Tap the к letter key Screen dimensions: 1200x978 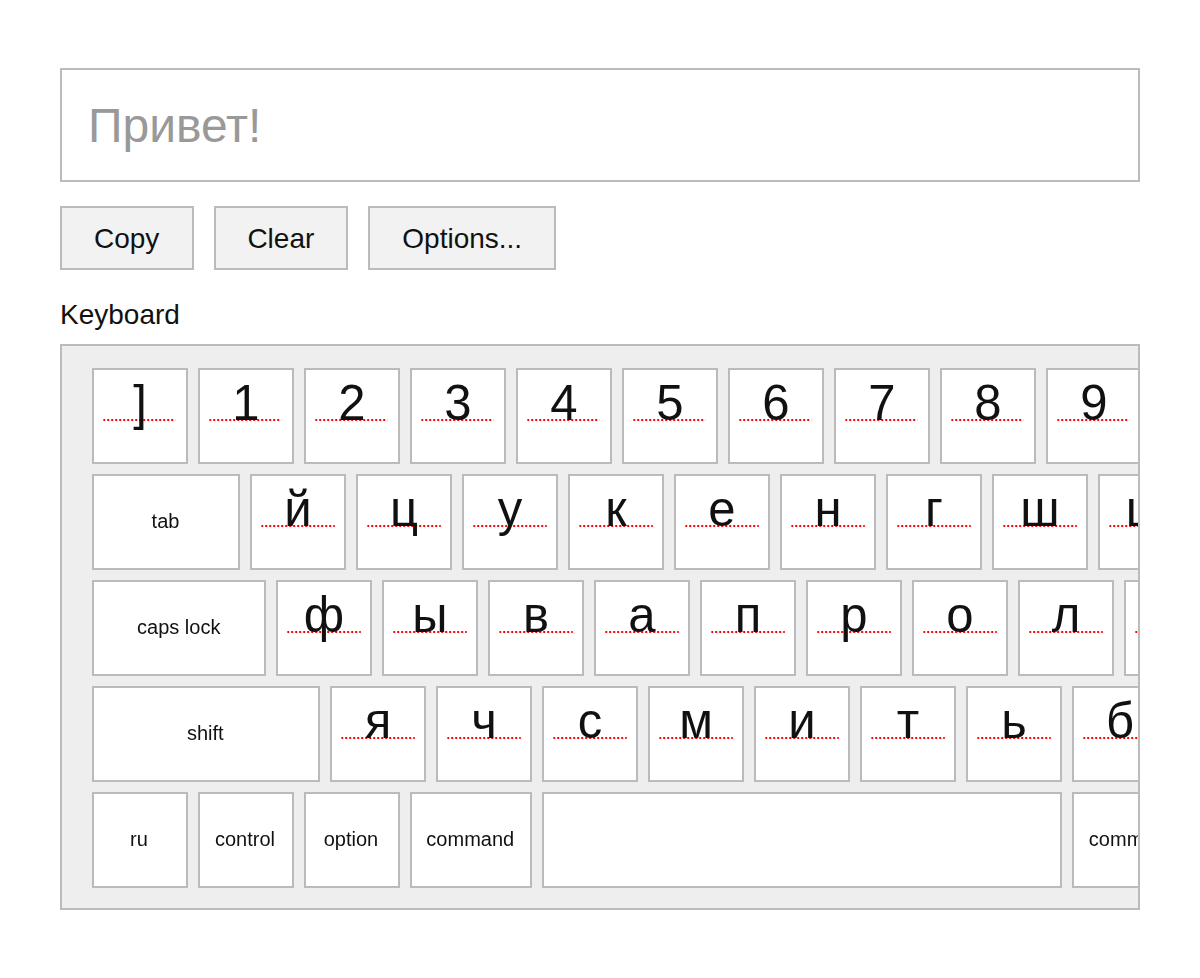(616, 522)
